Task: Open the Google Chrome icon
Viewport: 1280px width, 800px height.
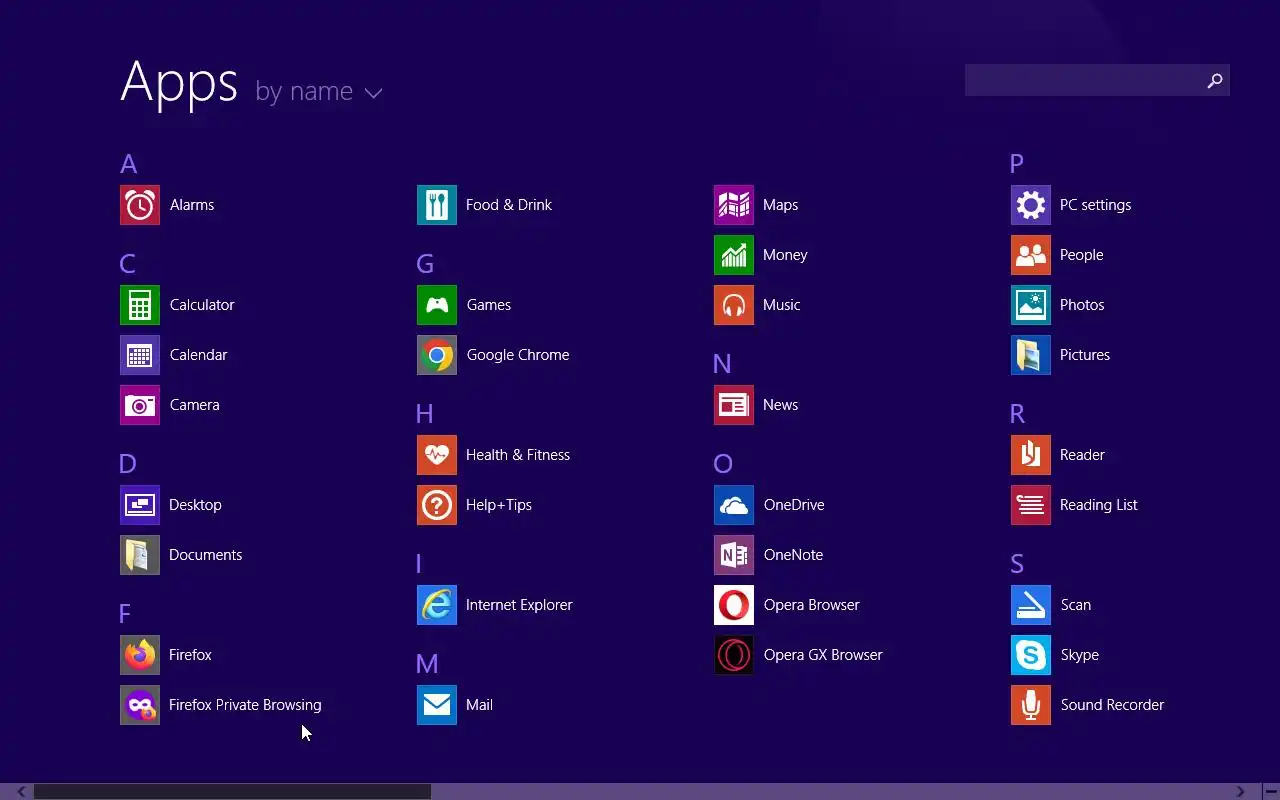Action: tap(437, 355)
